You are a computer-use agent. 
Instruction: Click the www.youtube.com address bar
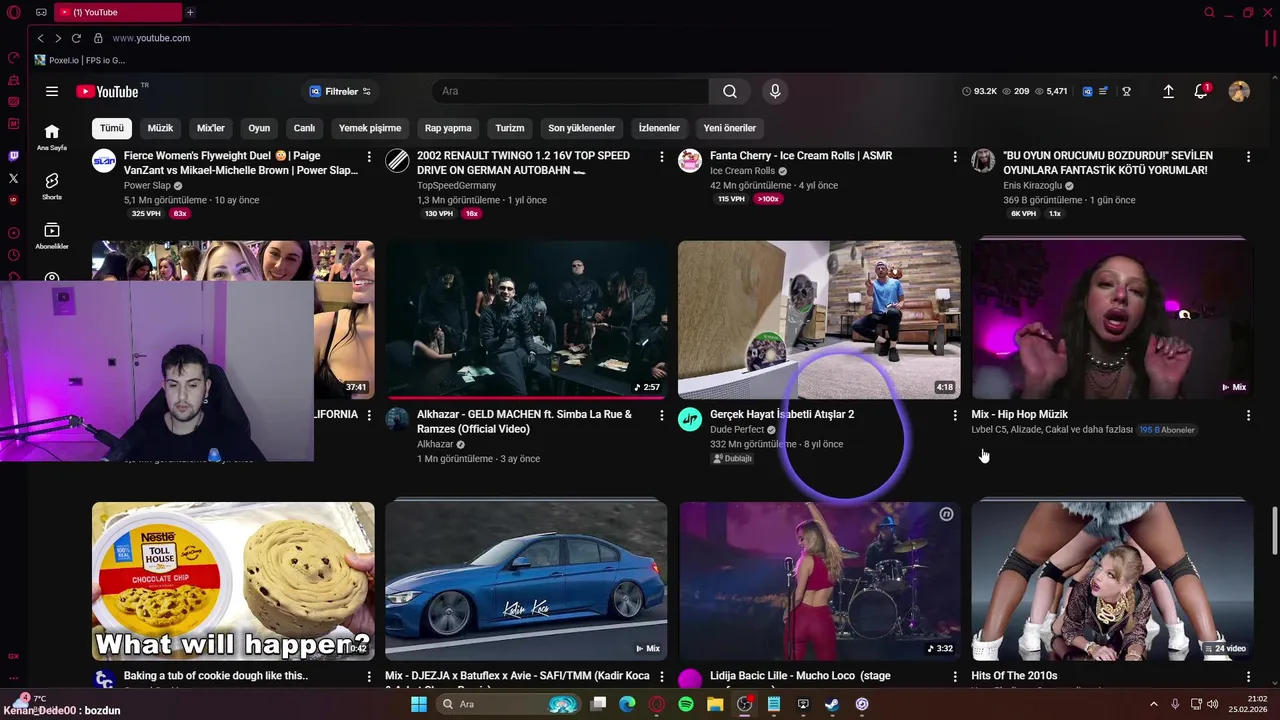(151, 38)
